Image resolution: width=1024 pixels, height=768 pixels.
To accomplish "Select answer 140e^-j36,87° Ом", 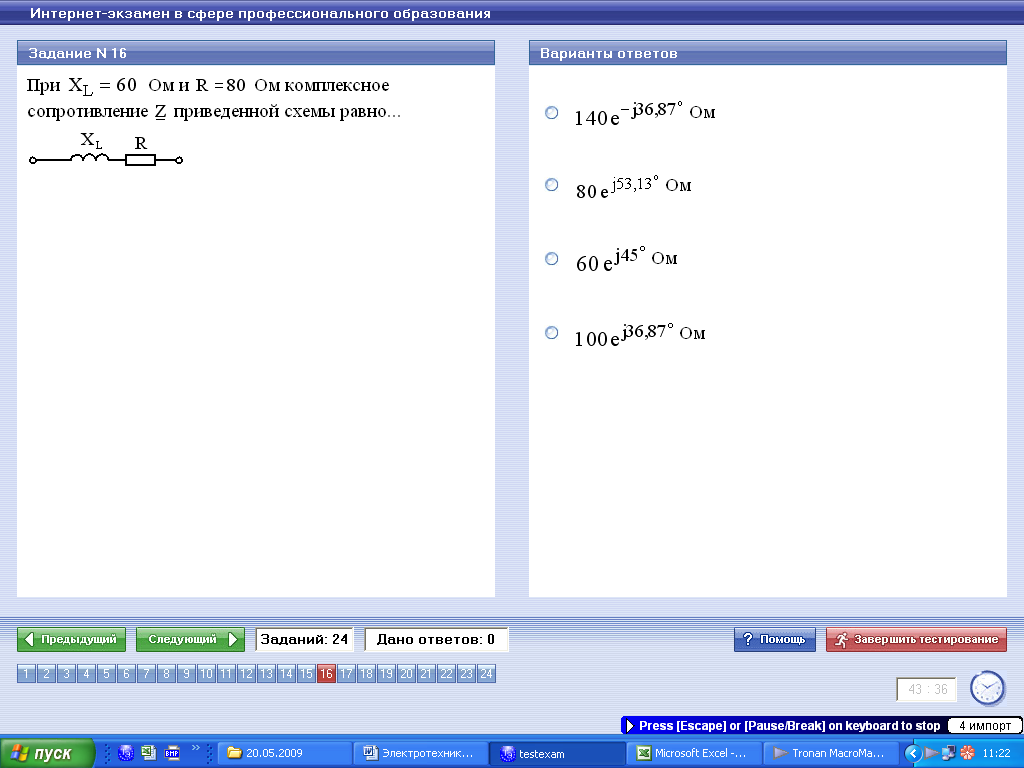I will tap(552, 113).
